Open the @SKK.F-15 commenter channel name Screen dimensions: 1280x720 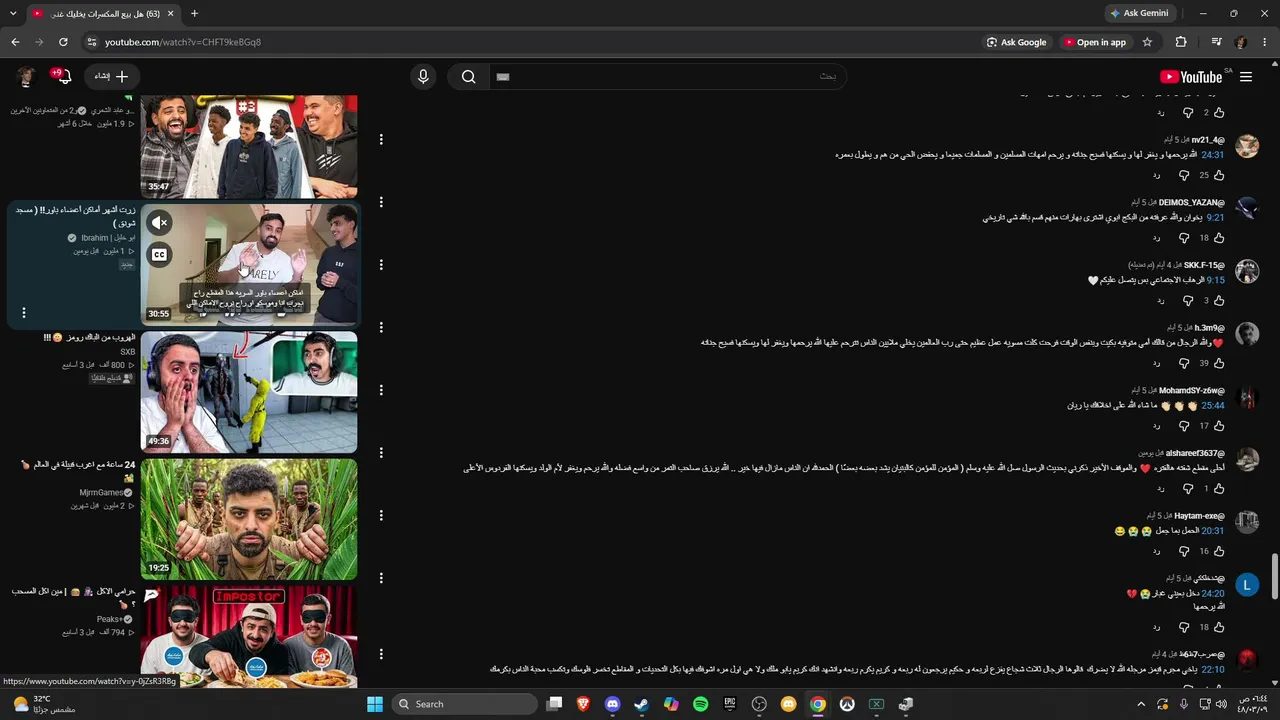pos(1204,265)
